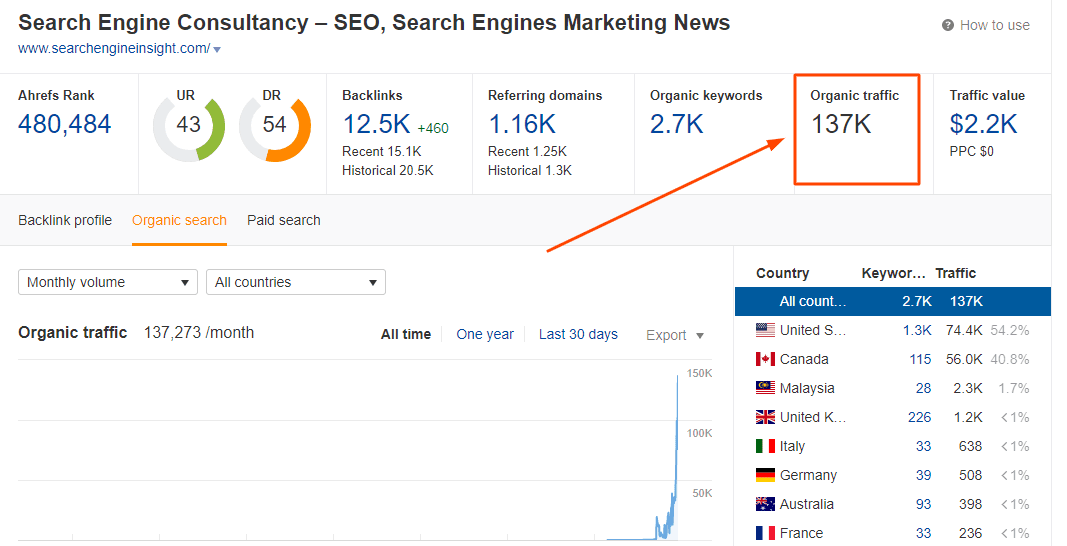Show the One year chart range
The width and height of the screenshot is (1067, 546).
coord(485,334)
